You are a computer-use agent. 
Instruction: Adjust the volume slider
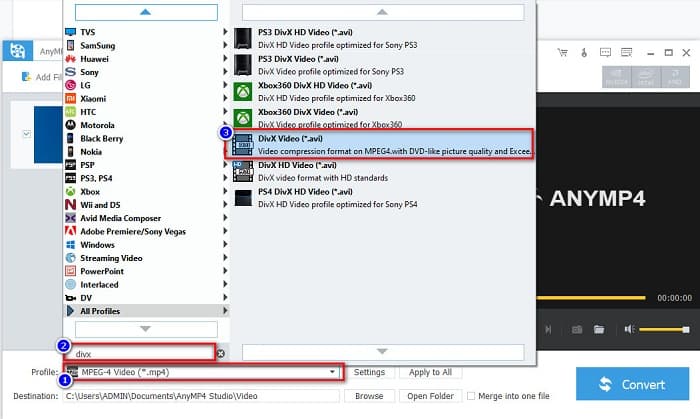[664, 329]
